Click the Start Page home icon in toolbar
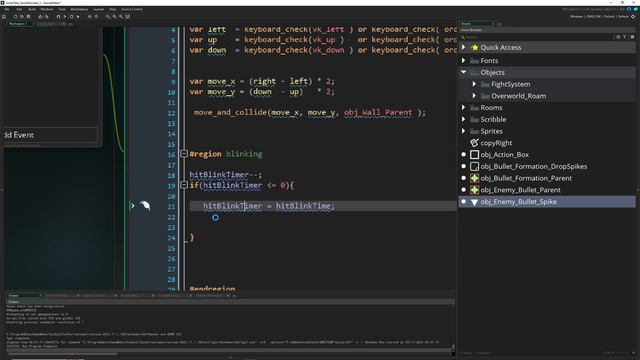 pos(4,17)
